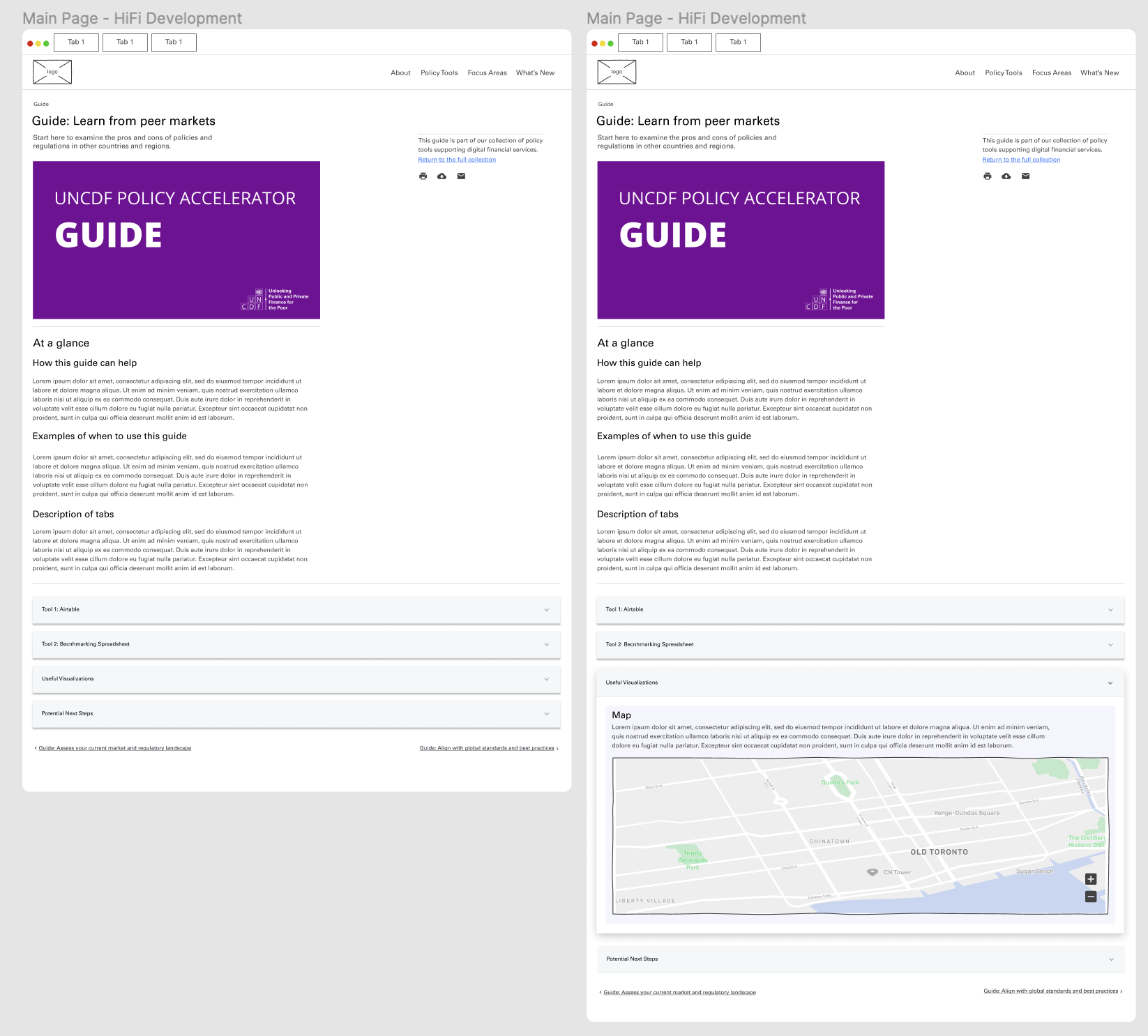Viewport: 1148px width, 1036px height.
Task: Open What's New in right mockup
Action: (1100, 73)
